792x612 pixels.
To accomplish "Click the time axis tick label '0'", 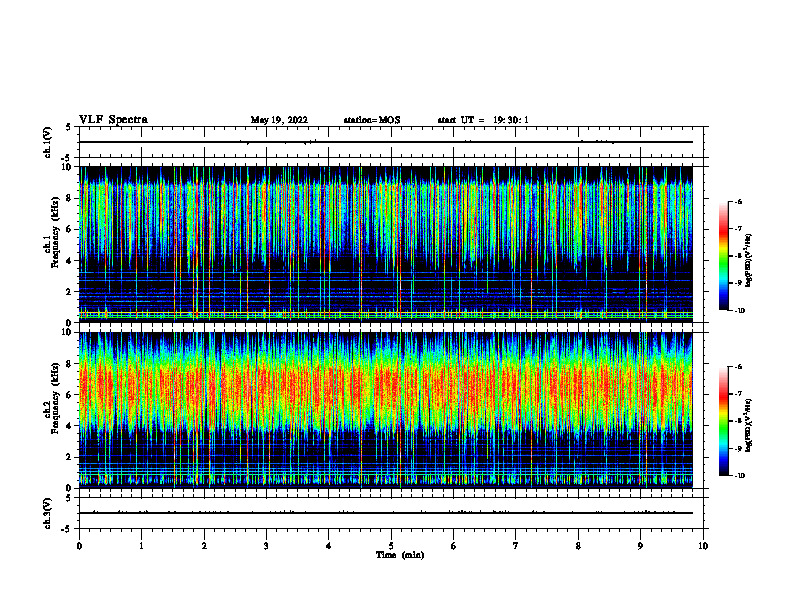I will [x=79, y=546].
